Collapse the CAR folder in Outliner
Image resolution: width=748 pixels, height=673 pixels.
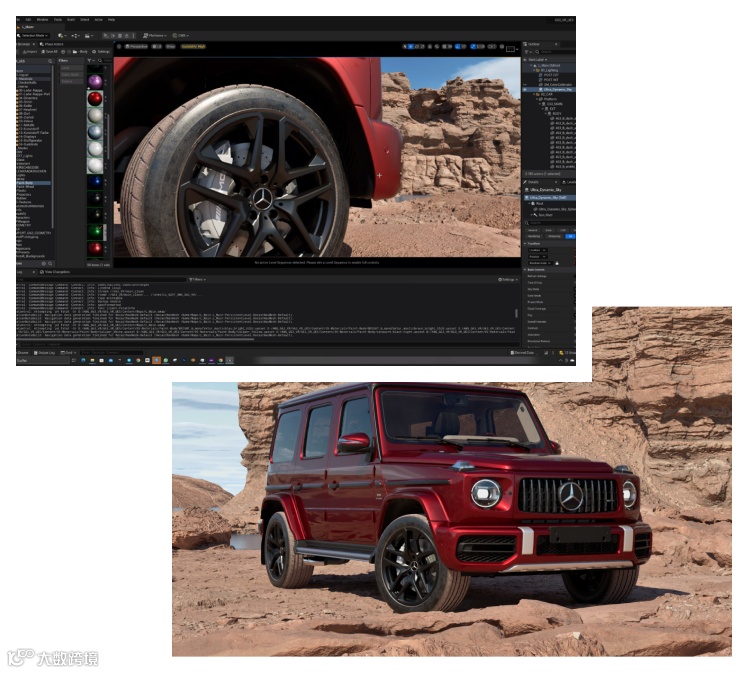click(534, 94)
